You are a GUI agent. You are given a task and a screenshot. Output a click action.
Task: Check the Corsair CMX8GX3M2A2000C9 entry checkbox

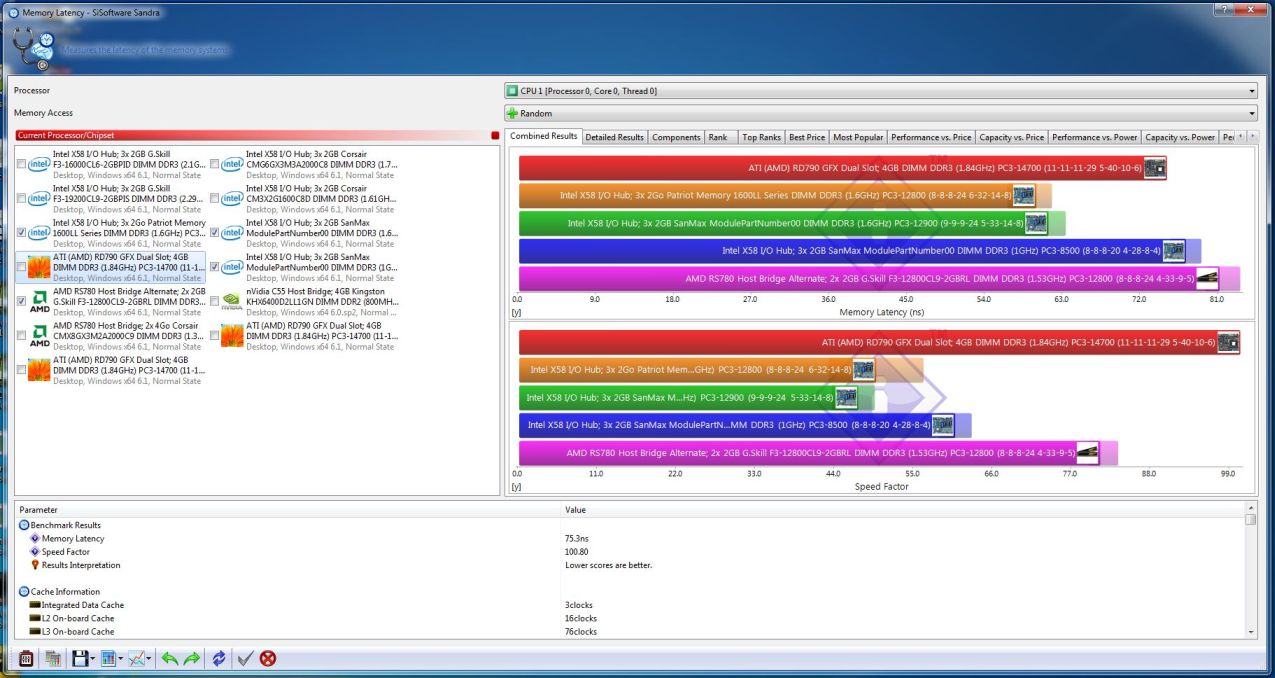(x=22, y=335)
